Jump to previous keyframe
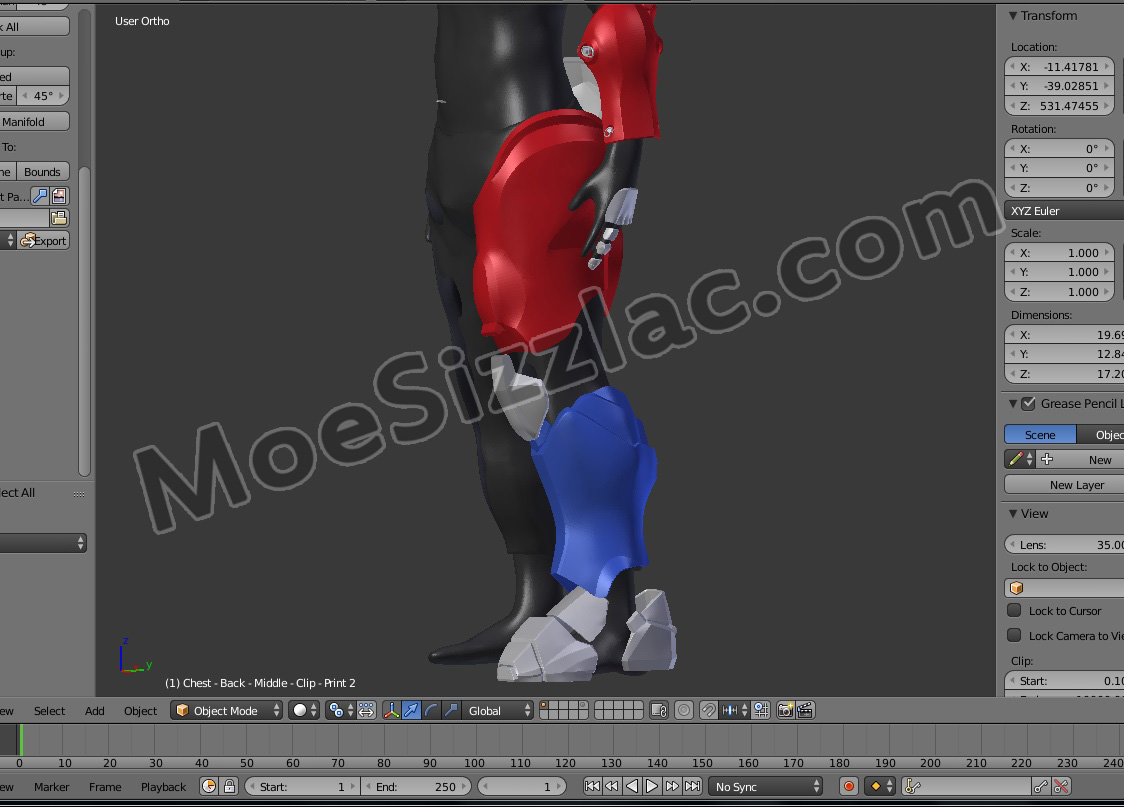Viewport: 1124px width, 807px height. 612,786
